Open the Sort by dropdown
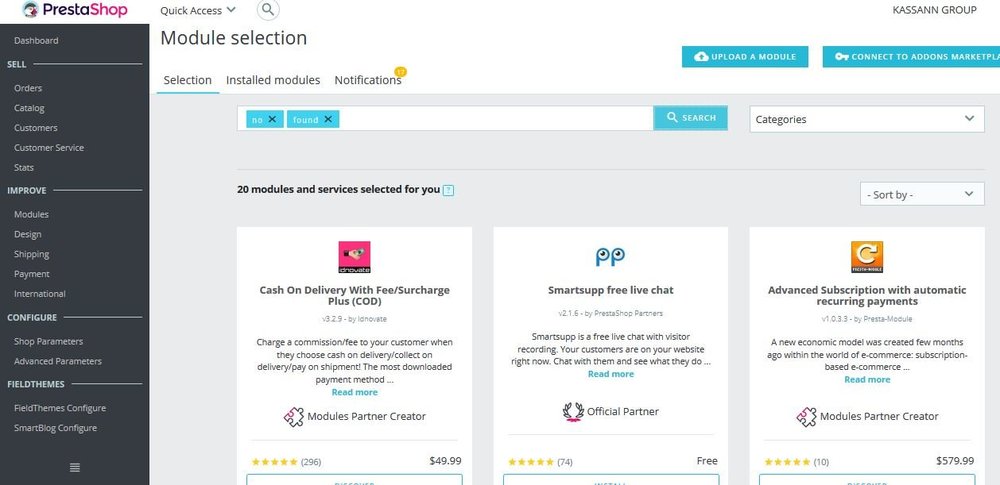This screenshot has height=485, width=1000. (x=921, y=194)
